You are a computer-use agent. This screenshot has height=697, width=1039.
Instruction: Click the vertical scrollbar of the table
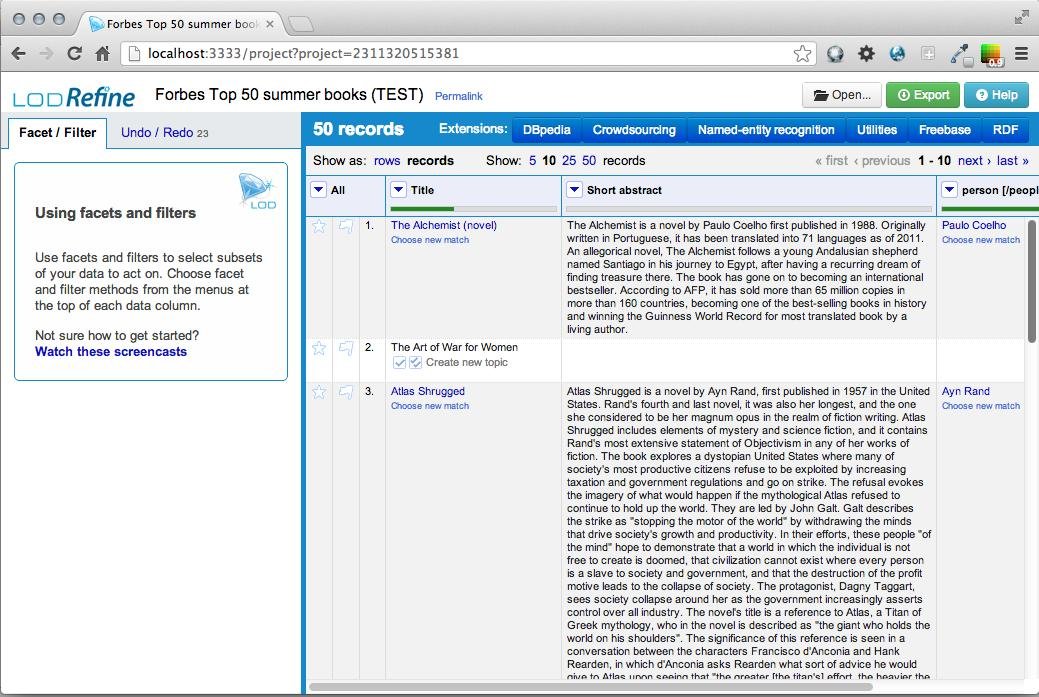[1032, 281]
